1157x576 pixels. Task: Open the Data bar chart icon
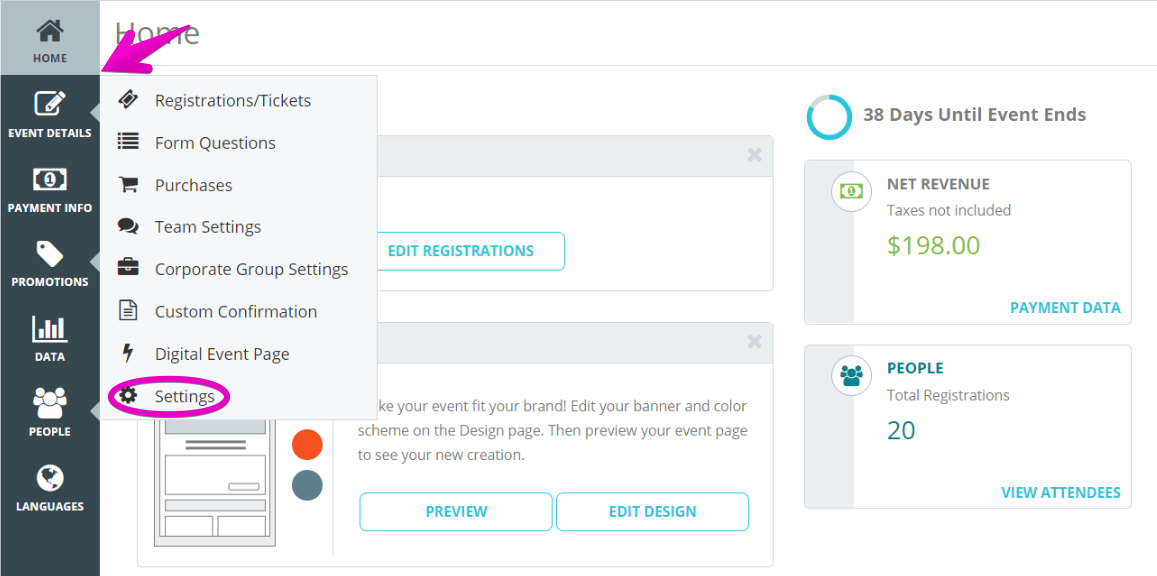[50, 329]
